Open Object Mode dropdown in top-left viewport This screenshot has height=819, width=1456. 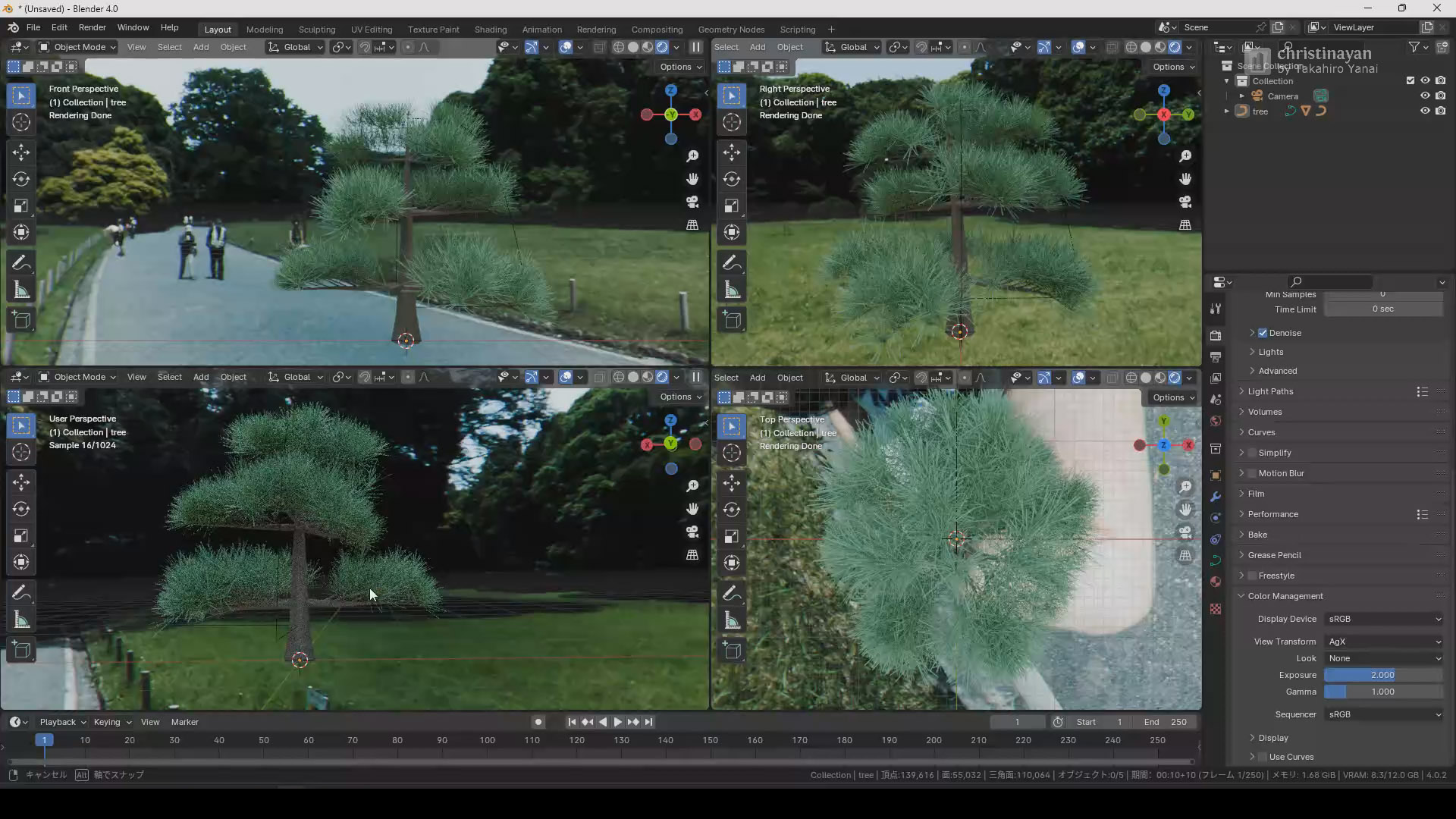click(77, 47)
